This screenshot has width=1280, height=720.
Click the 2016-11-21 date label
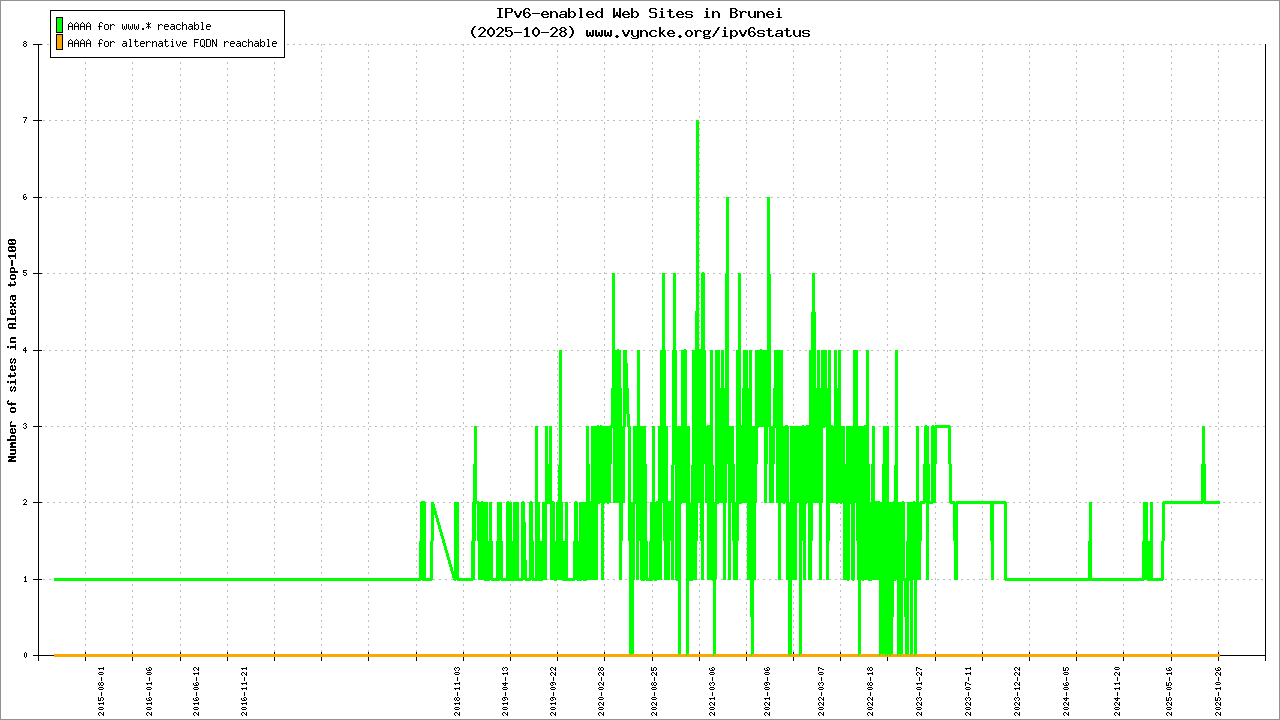point(245,691)
